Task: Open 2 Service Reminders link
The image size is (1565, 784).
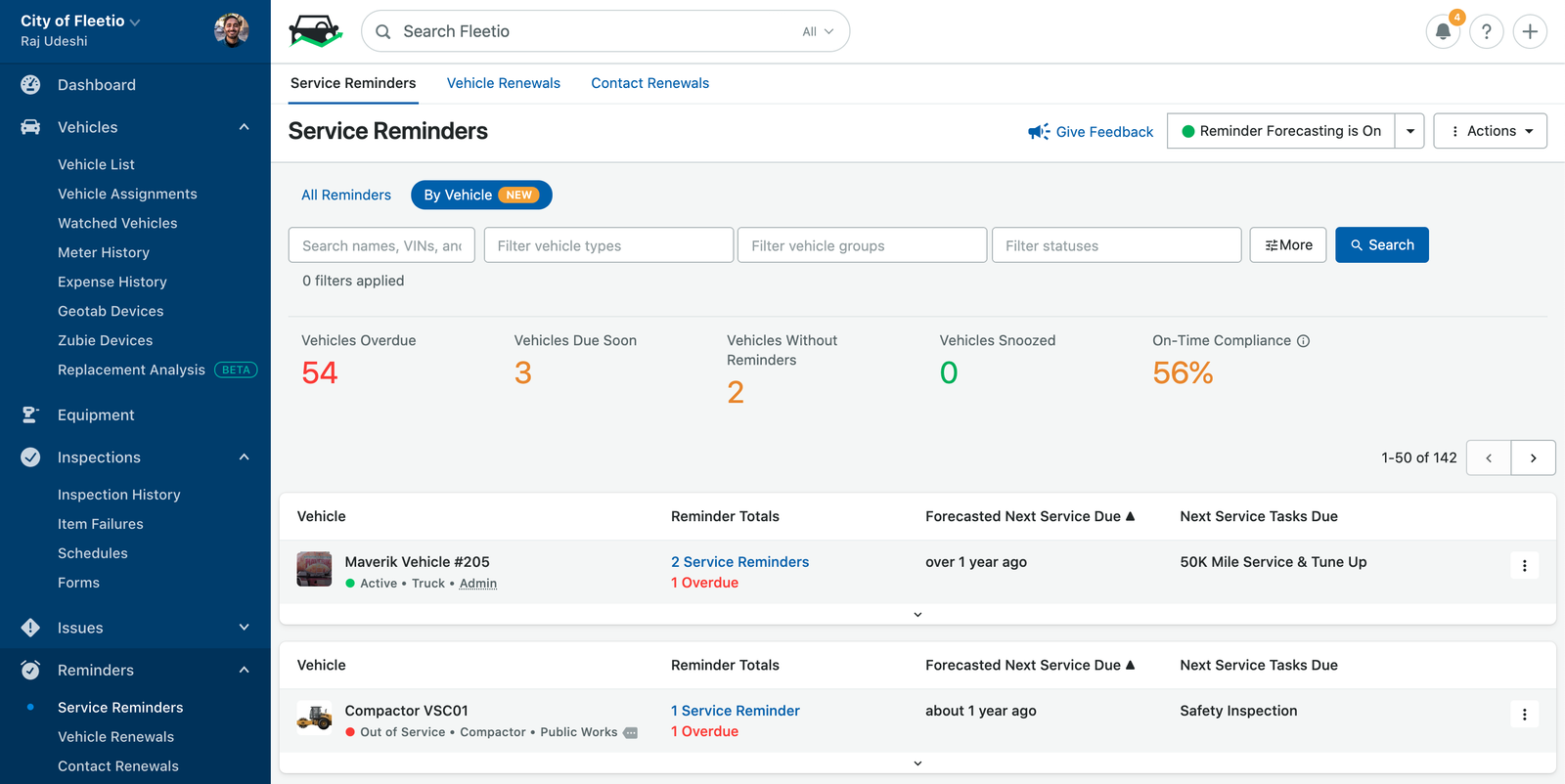Action: tap(739, 562)
